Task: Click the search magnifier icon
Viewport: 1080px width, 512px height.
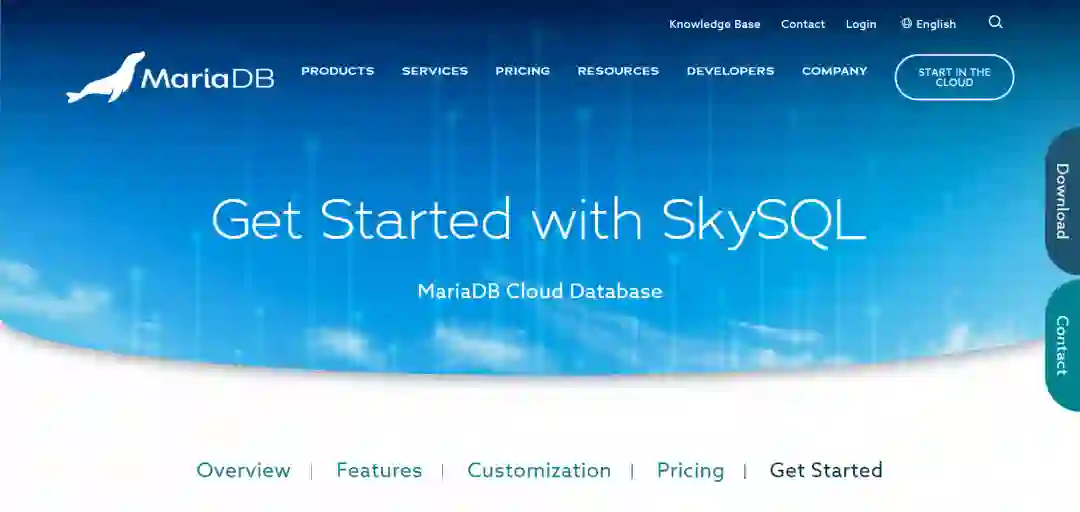Action: (995, 22)
